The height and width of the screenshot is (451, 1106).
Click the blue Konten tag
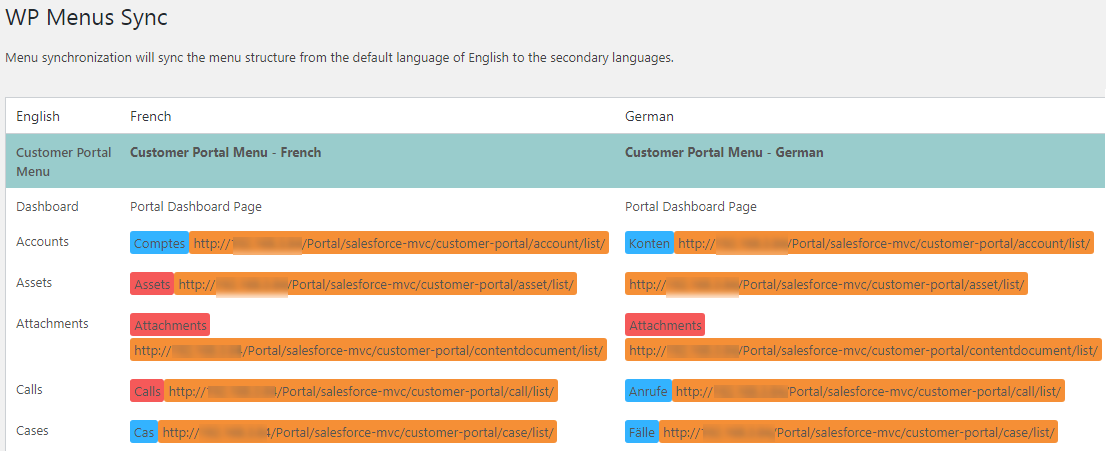pos(649,243)
